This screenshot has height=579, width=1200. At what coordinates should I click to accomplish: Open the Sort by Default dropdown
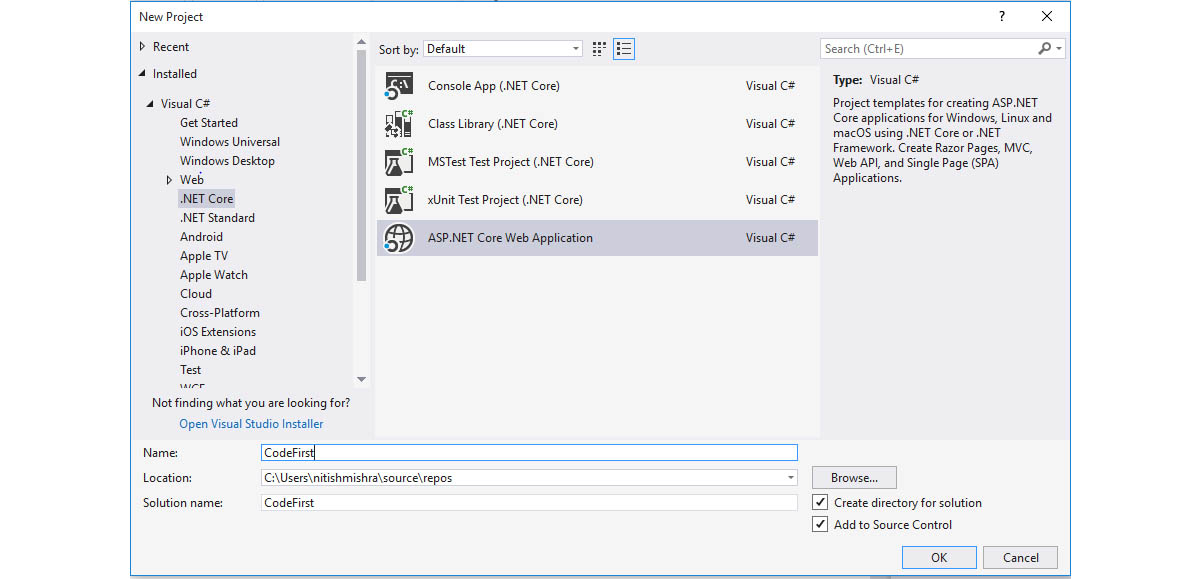[503, 49]
